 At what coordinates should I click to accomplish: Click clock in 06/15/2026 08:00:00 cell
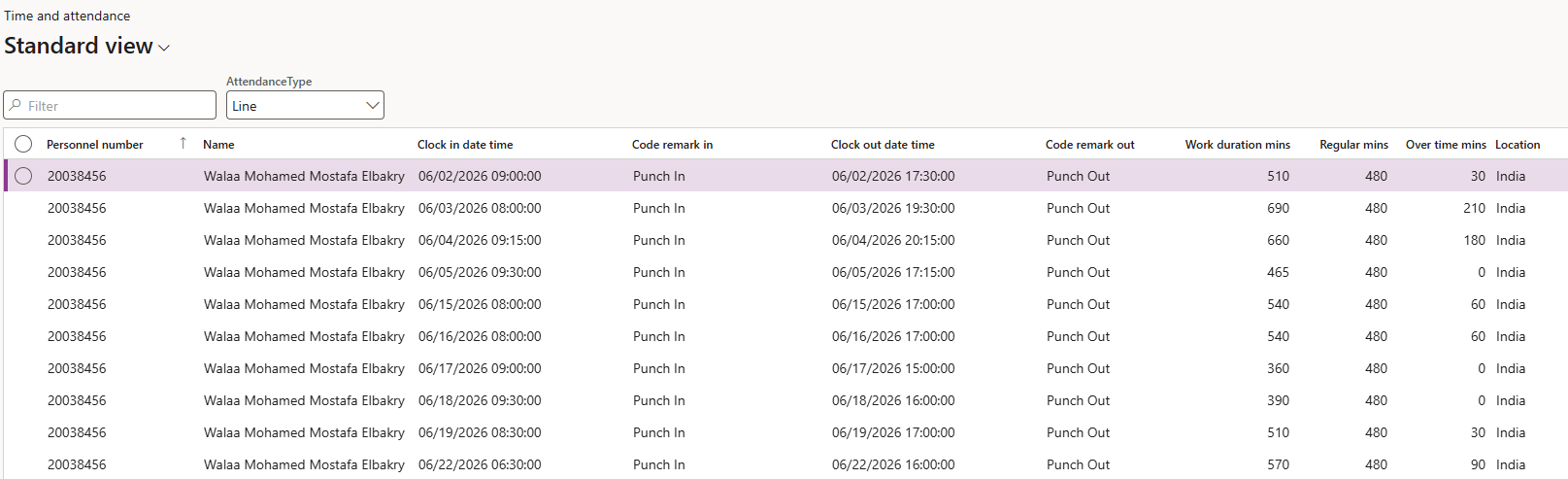480,304
